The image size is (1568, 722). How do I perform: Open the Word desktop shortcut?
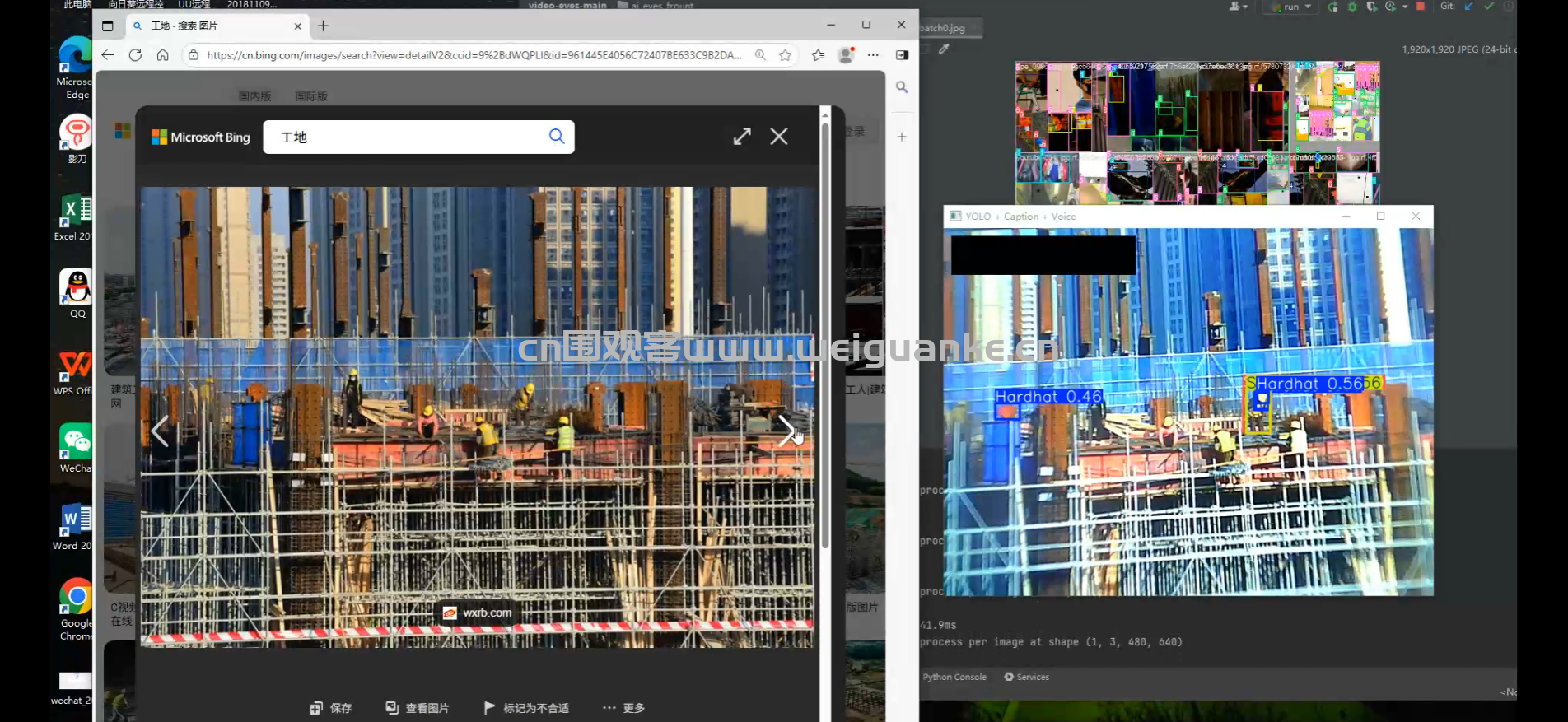[74, 526]
